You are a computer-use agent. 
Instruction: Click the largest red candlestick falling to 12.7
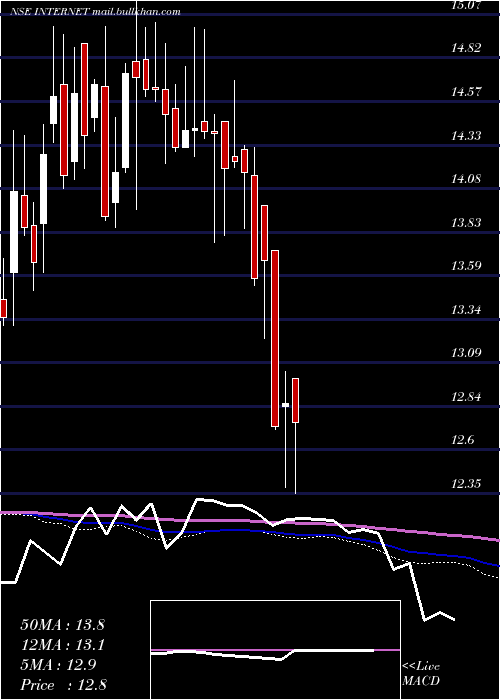coord(275,338)
